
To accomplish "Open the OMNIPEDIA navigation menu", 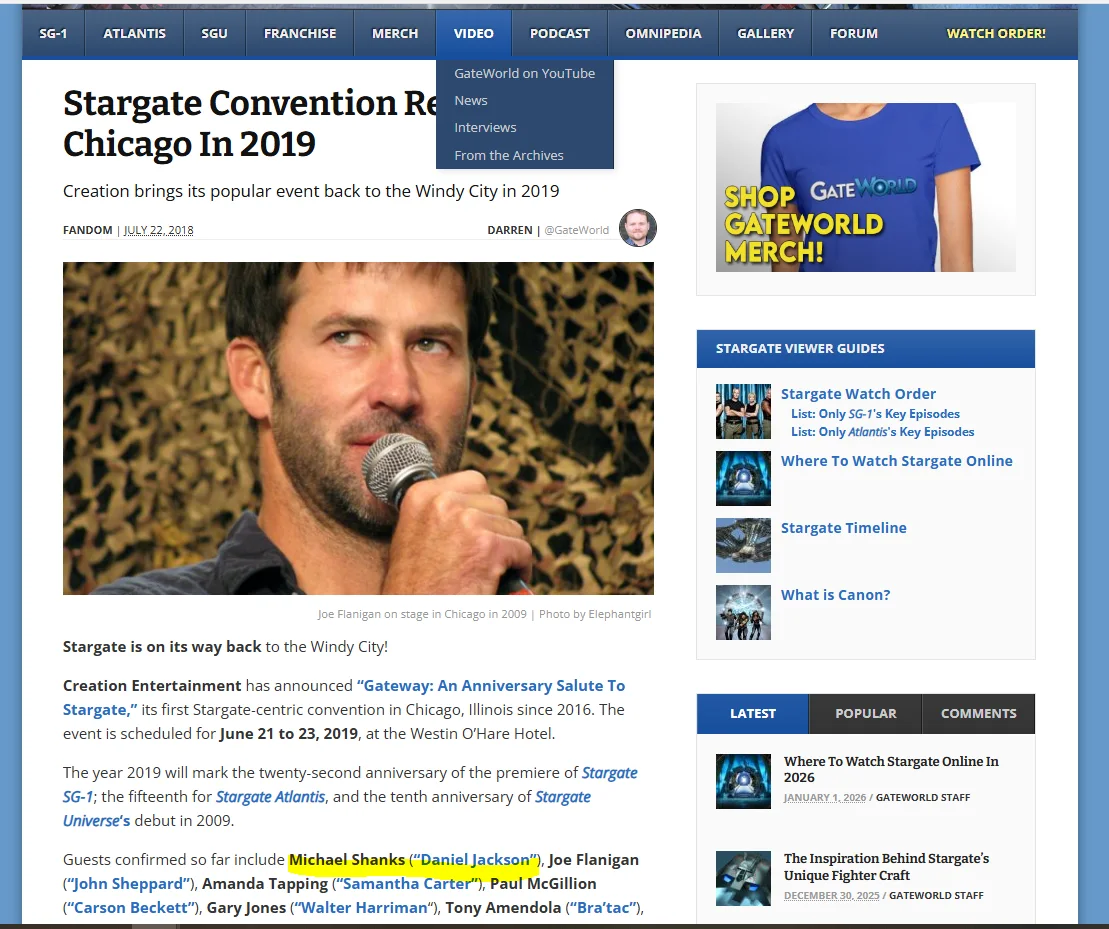I will click(x=663, y=33).
